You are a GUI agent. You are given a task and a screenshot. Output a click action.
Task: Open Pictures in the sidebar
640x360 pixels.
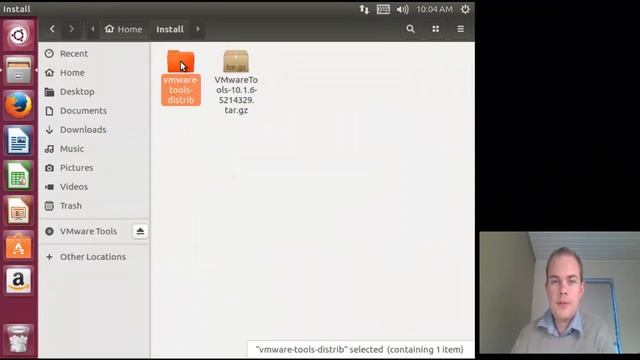tap(94, 167)
